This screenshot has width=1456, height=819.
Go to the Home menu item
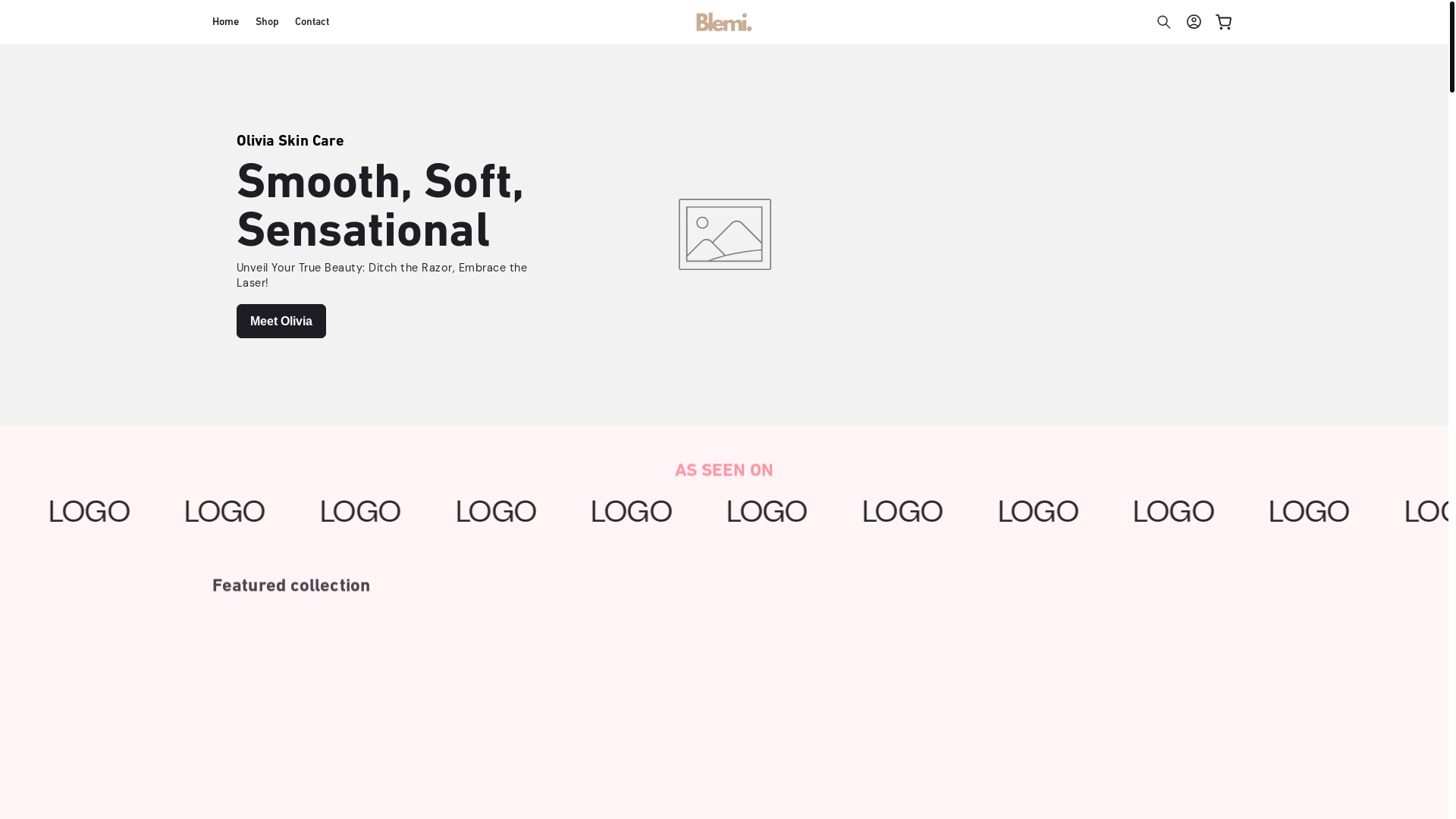click(x=225, y=22)
